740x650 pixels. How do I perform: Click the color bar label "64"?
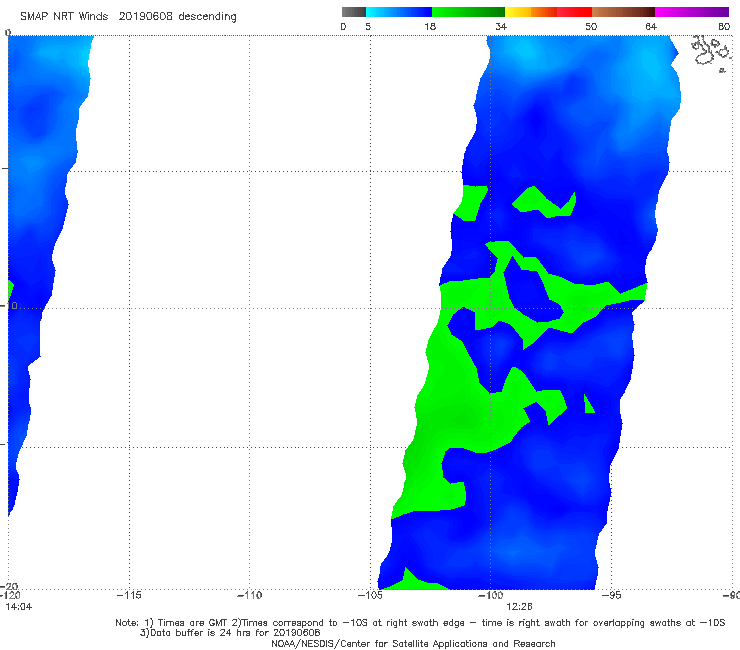coord(651,27)
